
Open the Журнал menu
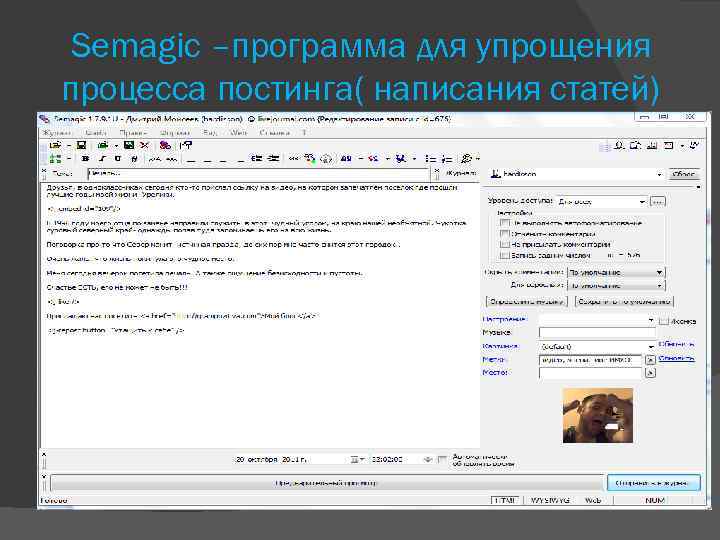click(57, 133)
